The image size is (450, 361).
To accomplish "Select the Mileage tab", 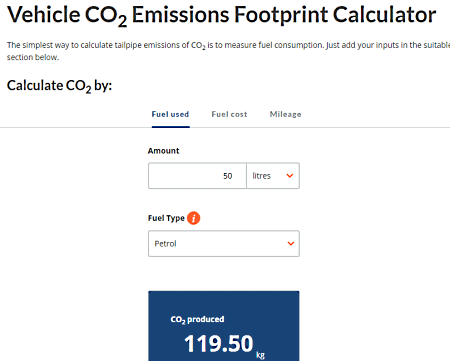I will (x=285, y=114).
